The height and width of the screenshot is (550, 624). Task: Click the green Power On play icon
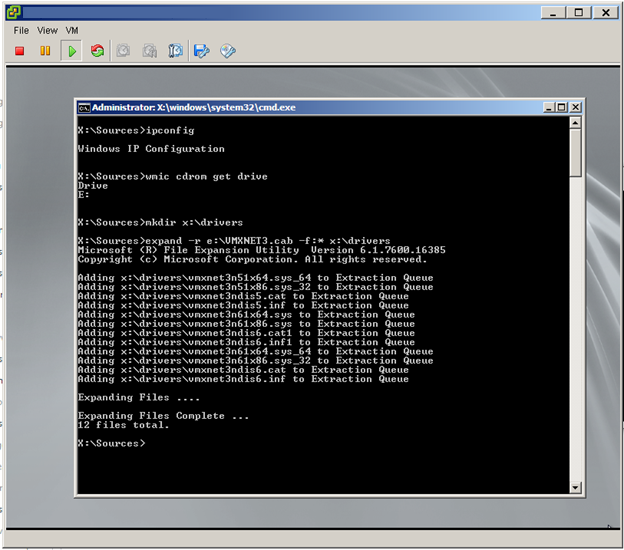pos(72,51)
